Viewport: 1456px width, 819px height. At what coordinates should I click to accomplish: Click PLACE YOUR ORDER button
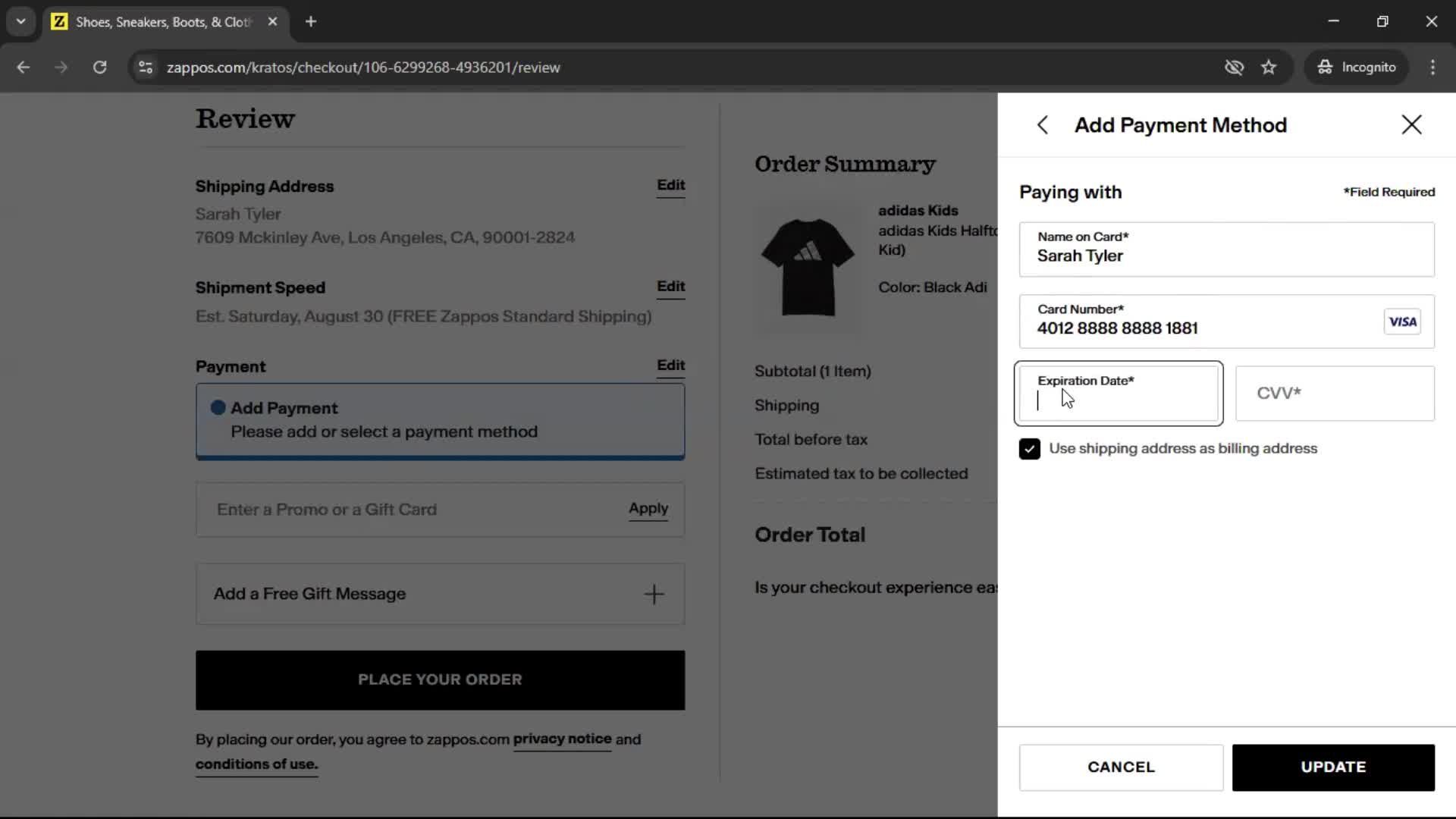pos(440,680)
